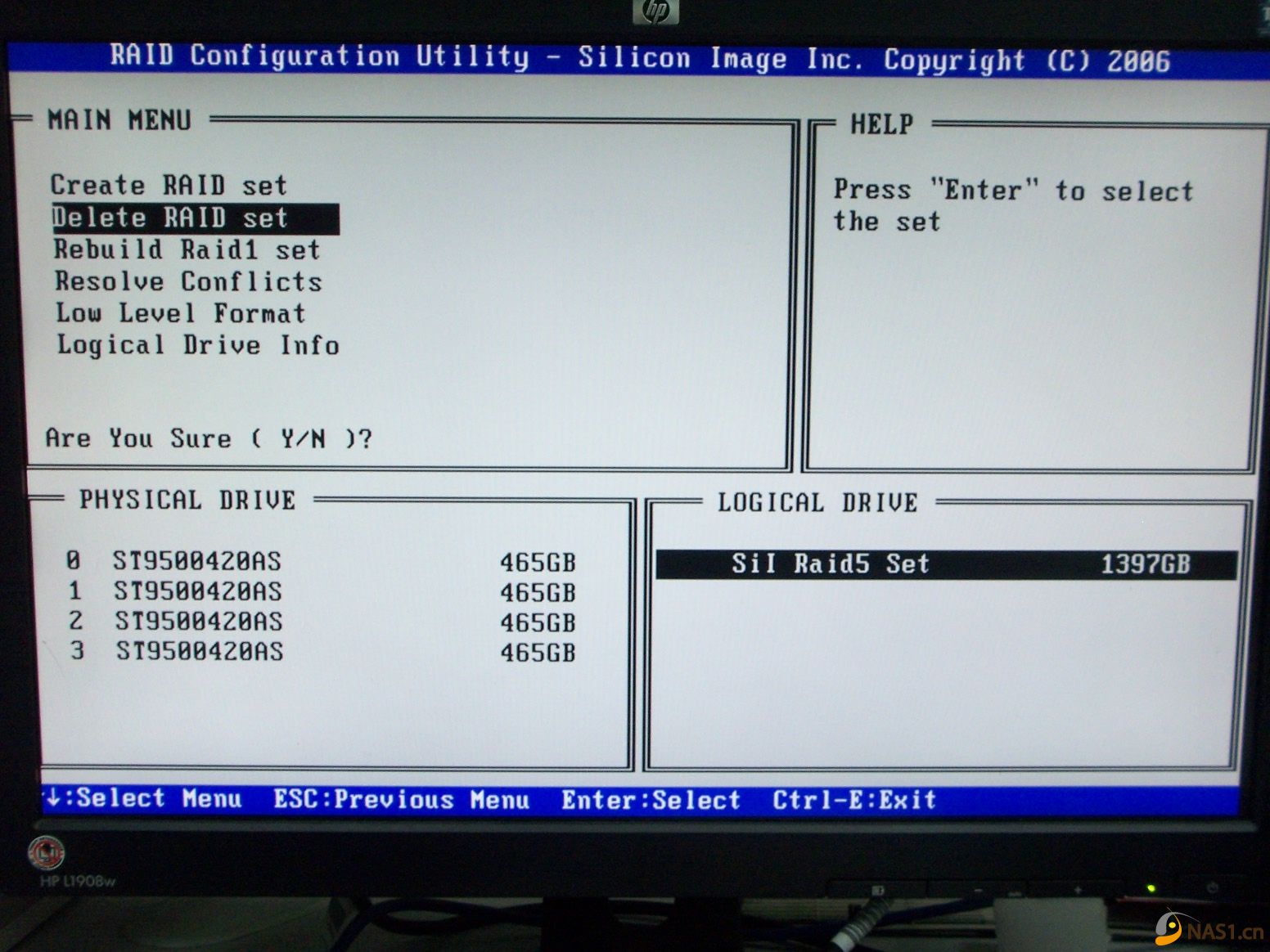Click the Are You Sure ( Y/N )? prompt
1270x952 pixels.
209,438
